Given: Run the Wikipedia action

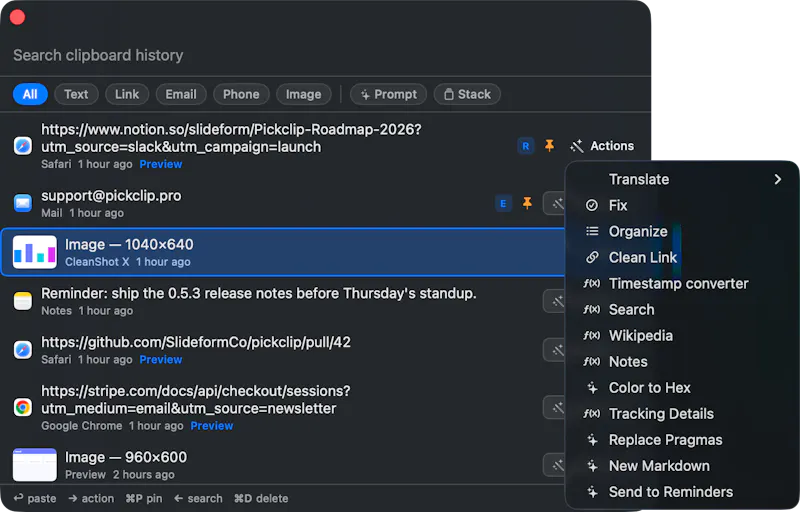Looking at the screenshot, I should (x=682, y=336).
